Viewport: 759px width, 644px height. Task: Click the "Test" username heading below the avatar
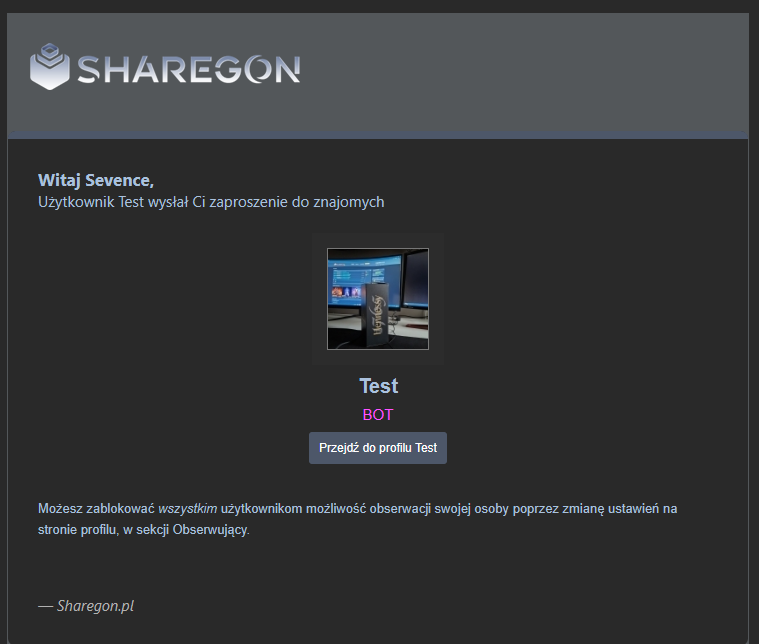click(378, 386)
